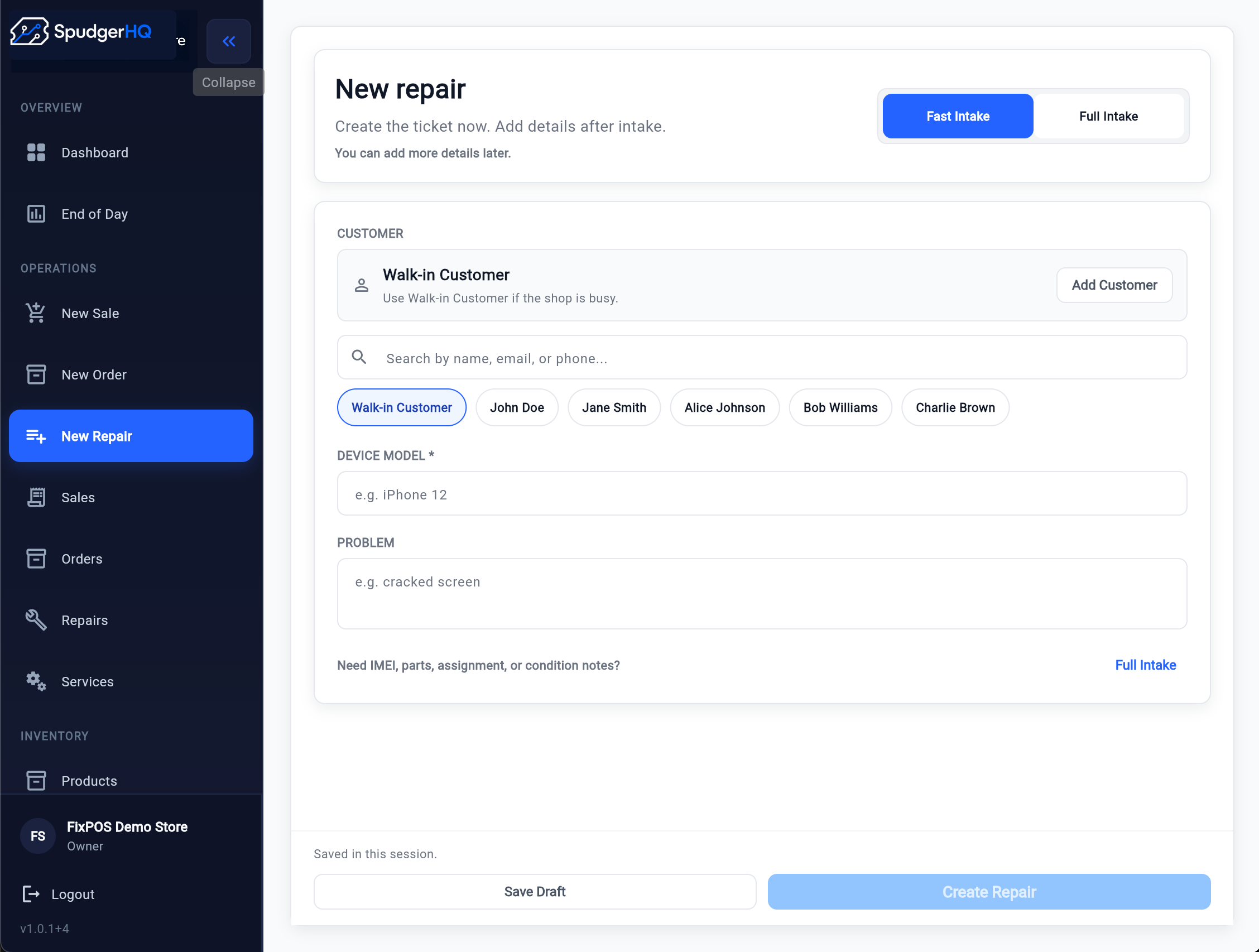The width and height of the screenshot is (1259, 952).
Task: Open Dashboard via its grid icon
Action: point(36,152)
